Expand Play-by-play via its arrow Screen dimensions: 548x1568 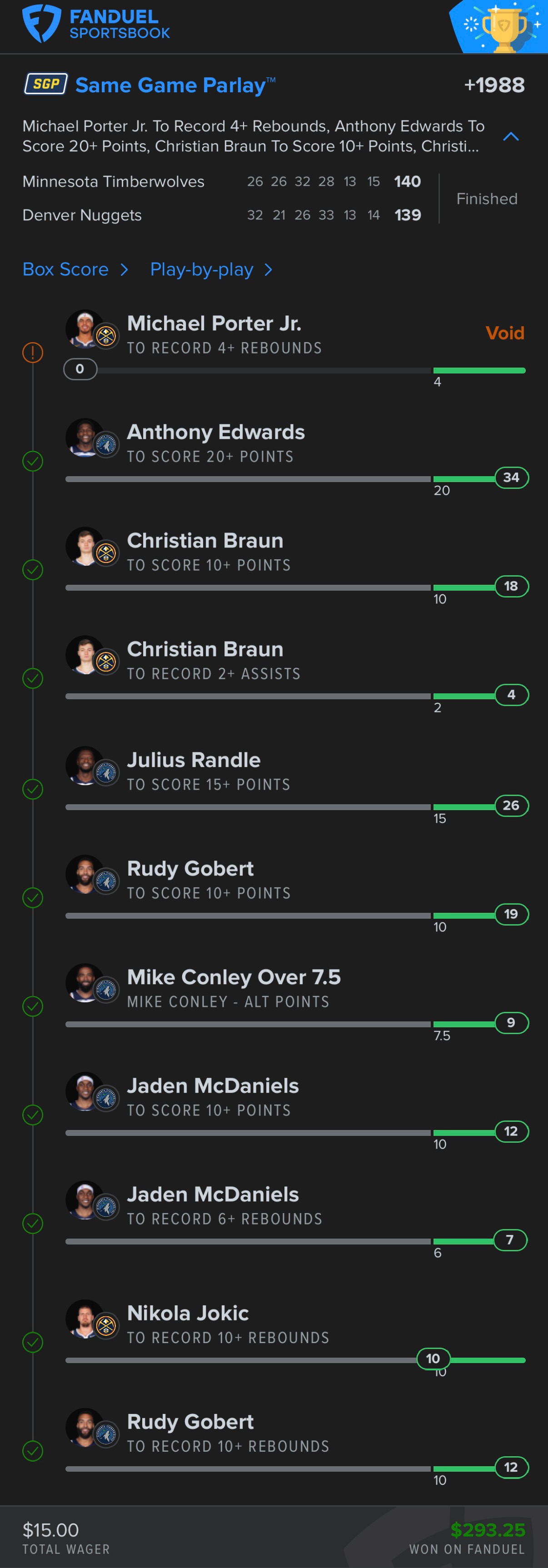(269, 269)
